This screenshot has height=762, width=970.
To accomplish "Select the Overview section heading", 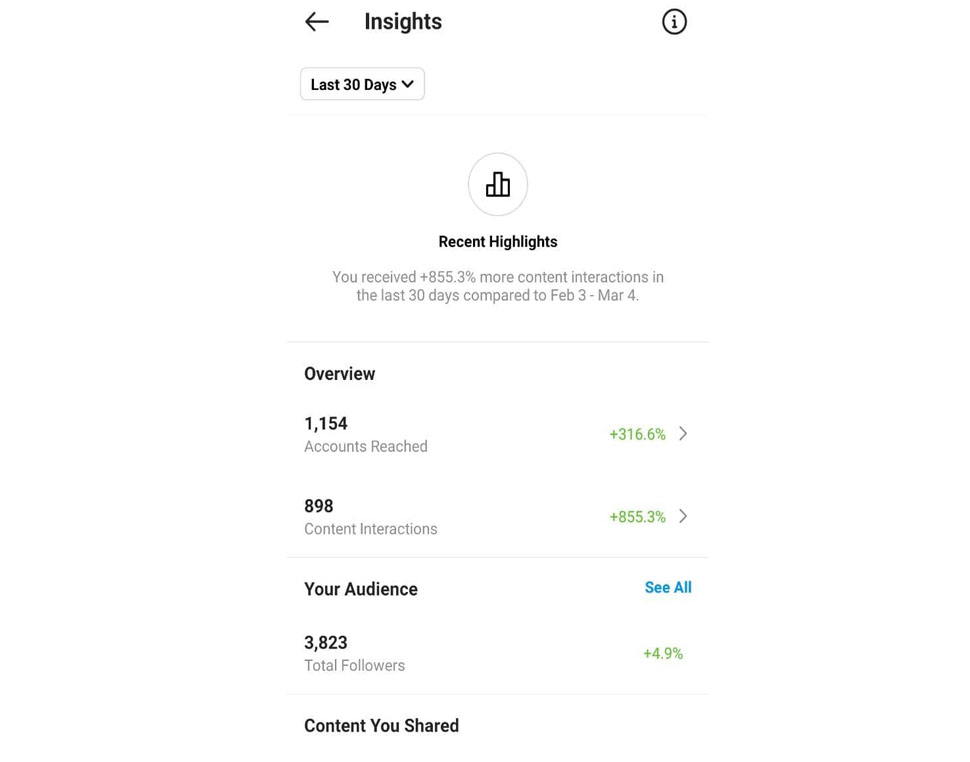I will pyautogui.click(x=340, y=374).
